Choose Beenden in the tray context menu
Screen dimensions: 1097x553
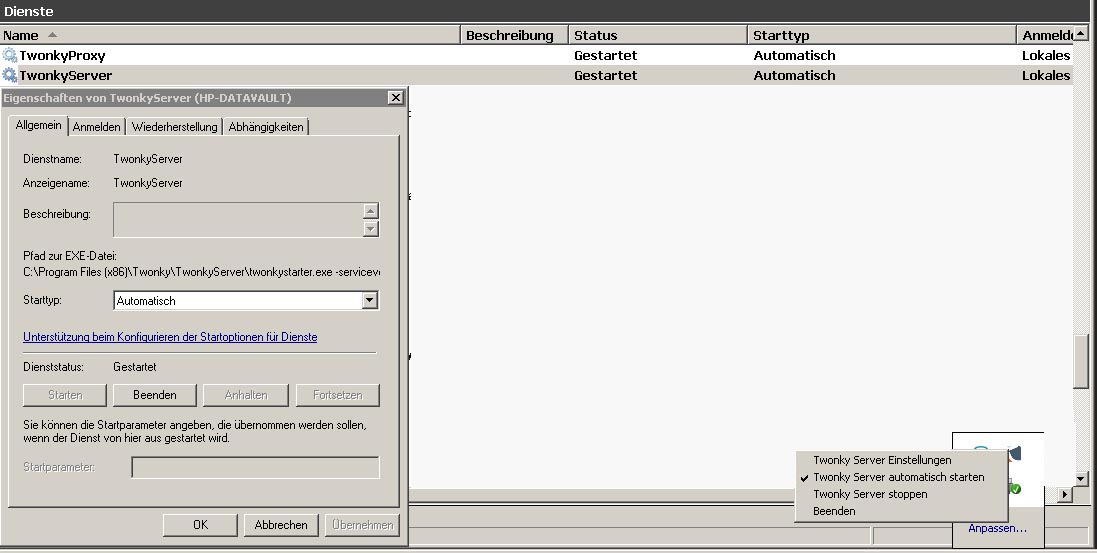pyautogui.click(x=834, y=511)
